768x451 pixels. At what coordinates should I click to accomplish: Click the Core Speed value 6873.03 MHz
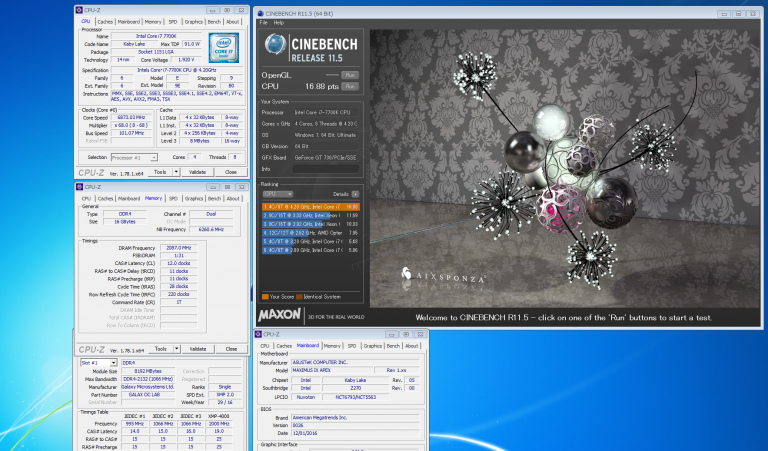(x=131, y=118)
